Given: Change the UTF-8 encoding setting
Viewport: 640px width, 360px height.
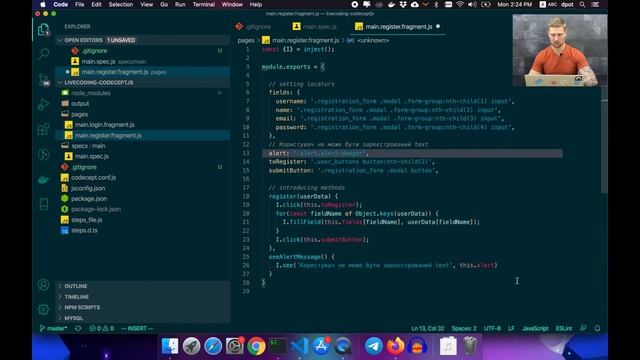Looking at the screenshot, I should click(492, 328).
